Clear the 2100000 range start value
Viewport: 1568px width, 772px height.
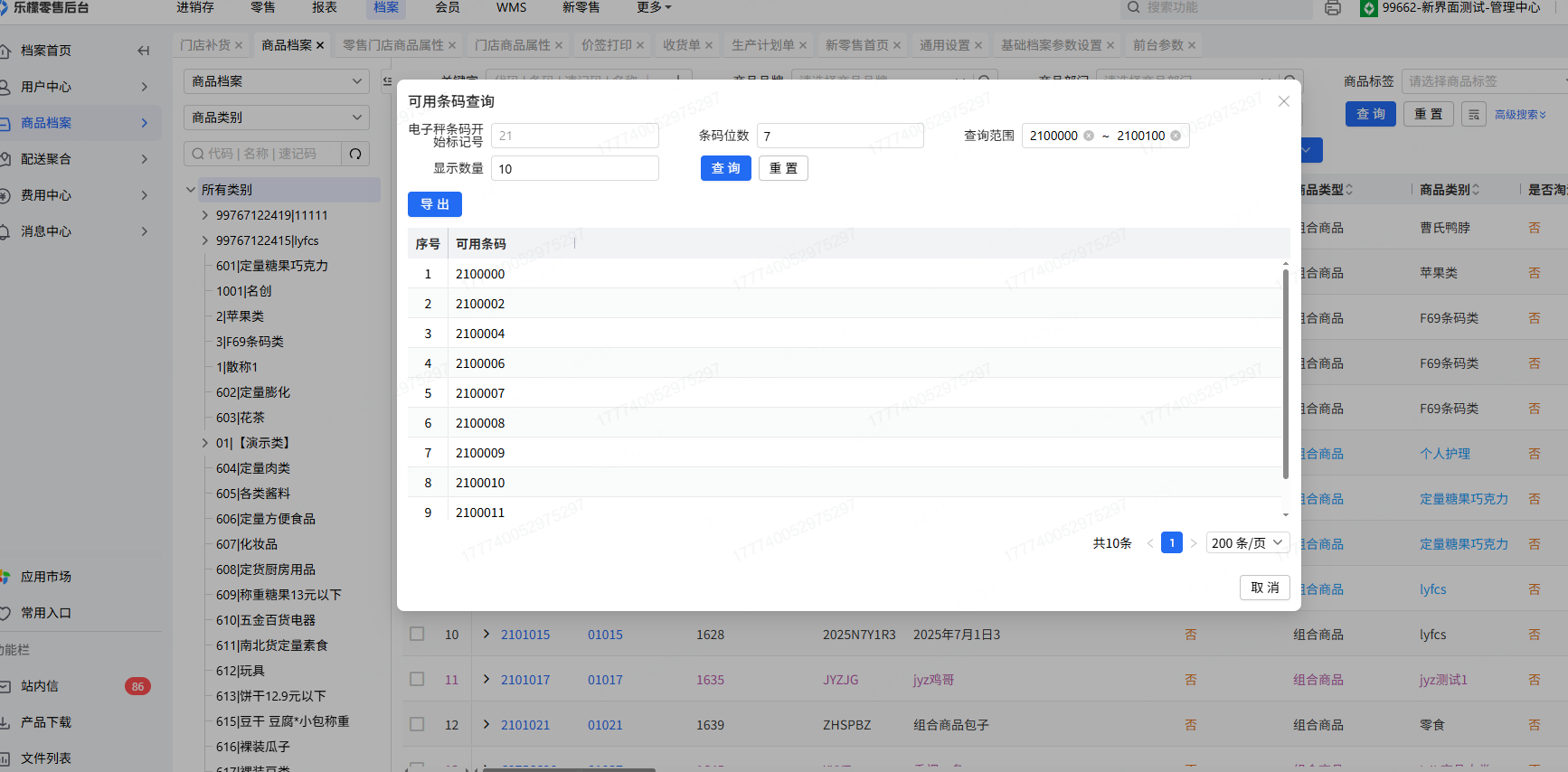click(1089, 136)
